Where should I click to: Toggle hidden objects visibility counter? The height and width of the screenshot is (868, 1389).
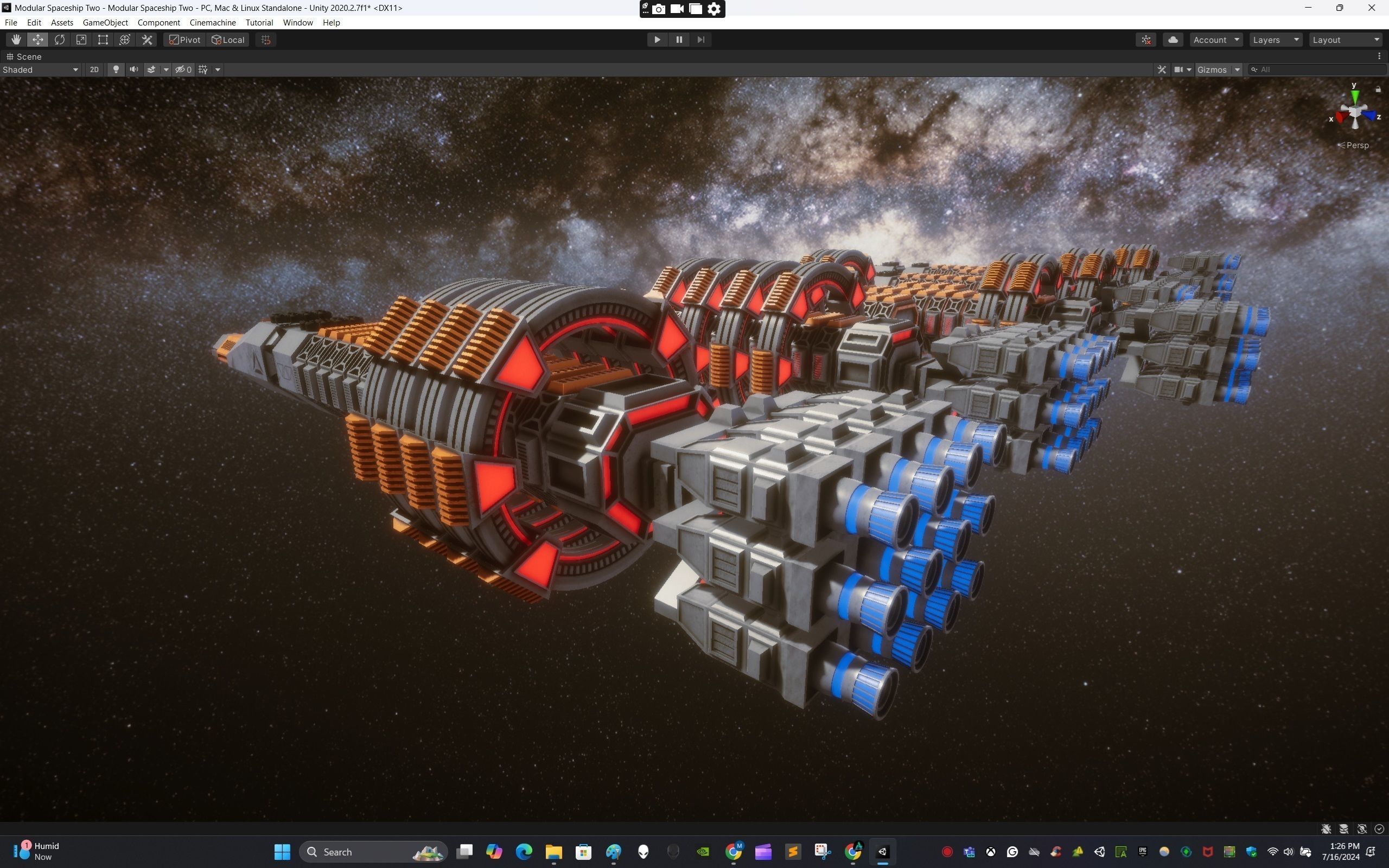183,69
